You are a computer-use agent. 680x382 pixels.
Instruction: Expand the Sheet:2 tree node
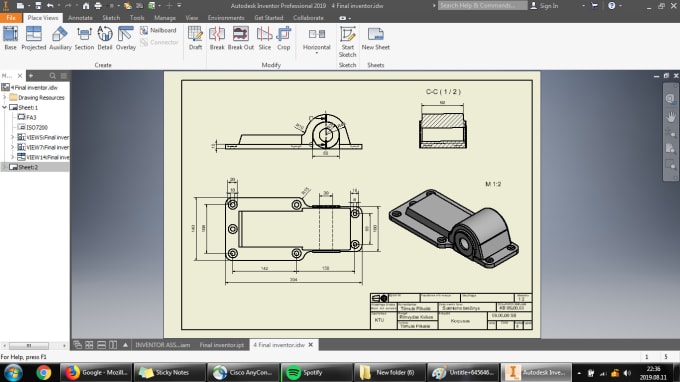(x=5, y=167)
